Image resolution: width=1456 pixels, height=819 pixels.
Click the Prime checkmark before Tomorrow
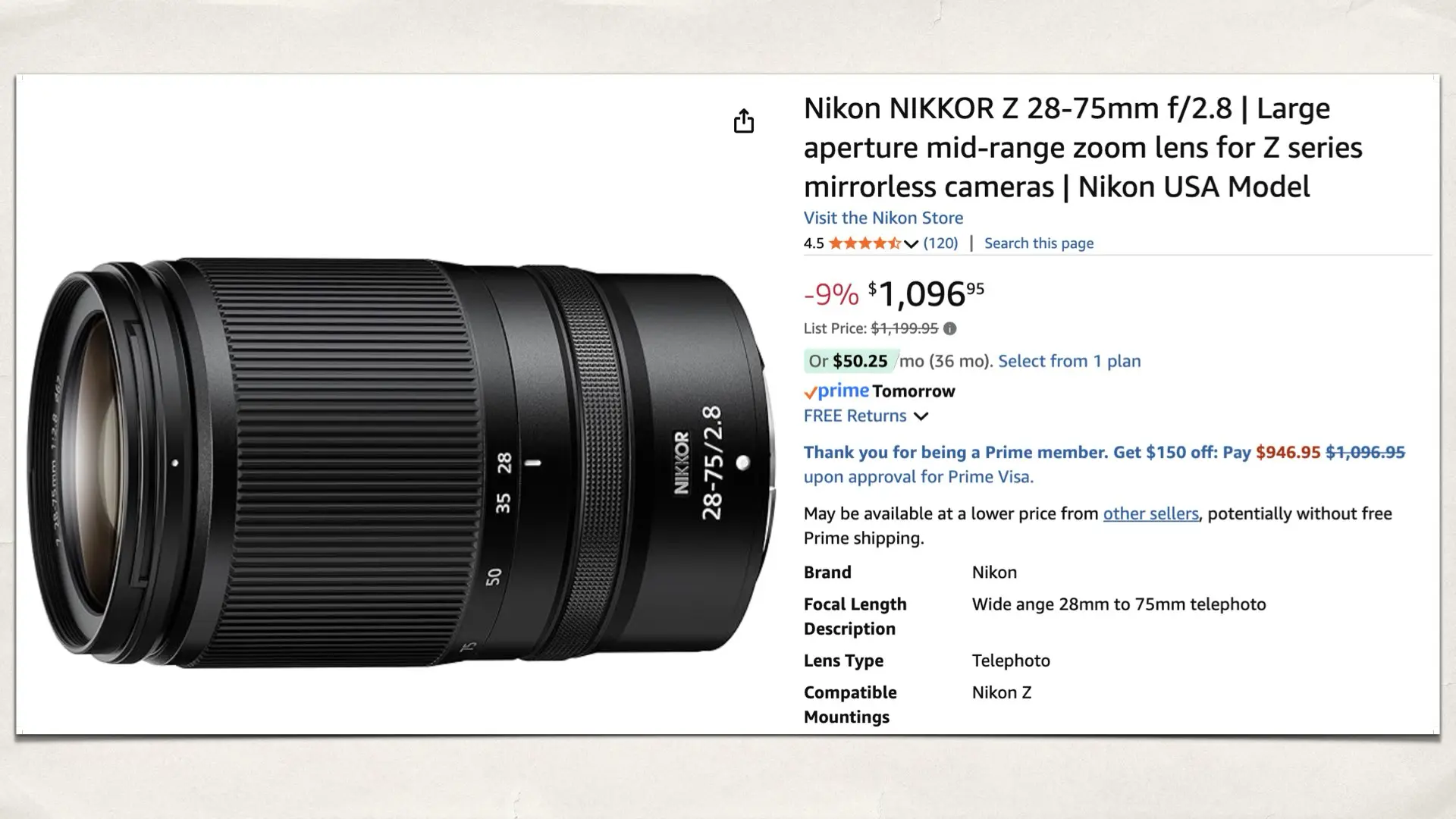pyautogui.click(x=810, y=391)
